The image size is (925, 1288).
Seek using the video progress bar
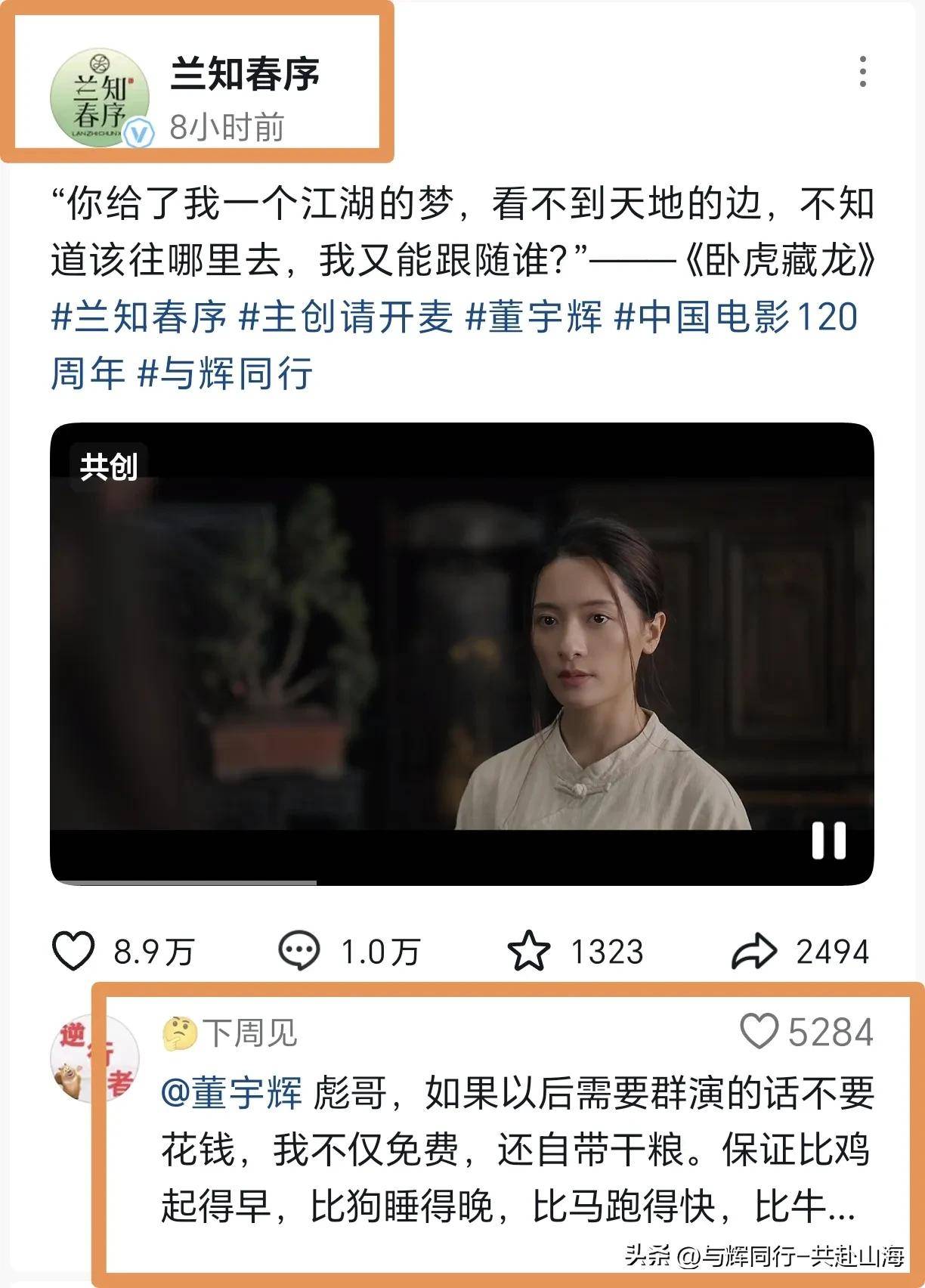pyautogui.click(x=462, y=882)
